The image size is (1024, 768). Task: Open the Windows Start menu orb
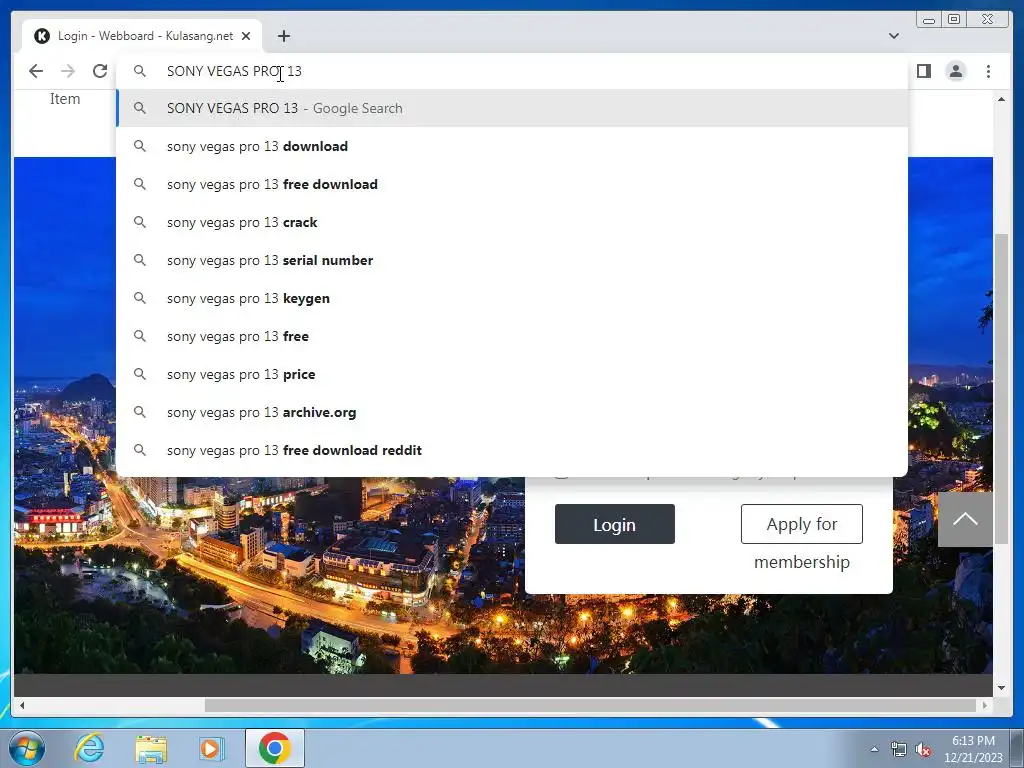click(x=26, y=748)
